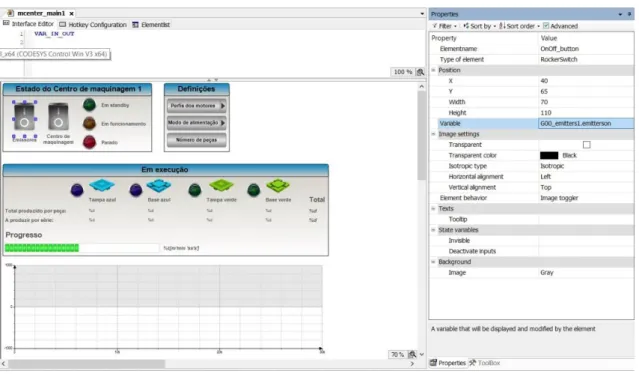The image size is (639, 374).
Task: Click the trend chart area
Action: click(168, 306)
